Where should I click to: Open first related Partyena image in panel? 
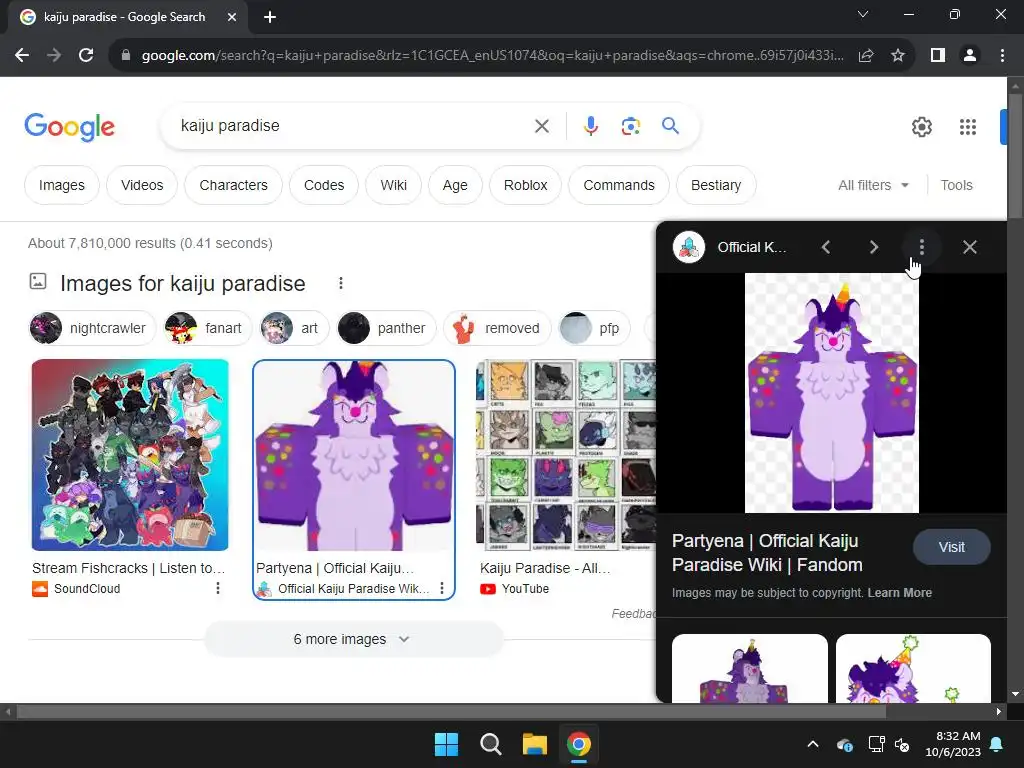750,668
